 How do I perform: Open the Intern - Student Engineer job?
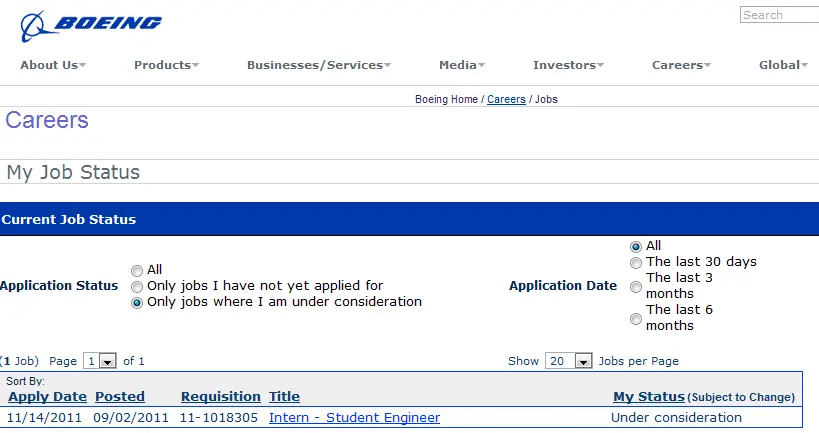(354, 418)
